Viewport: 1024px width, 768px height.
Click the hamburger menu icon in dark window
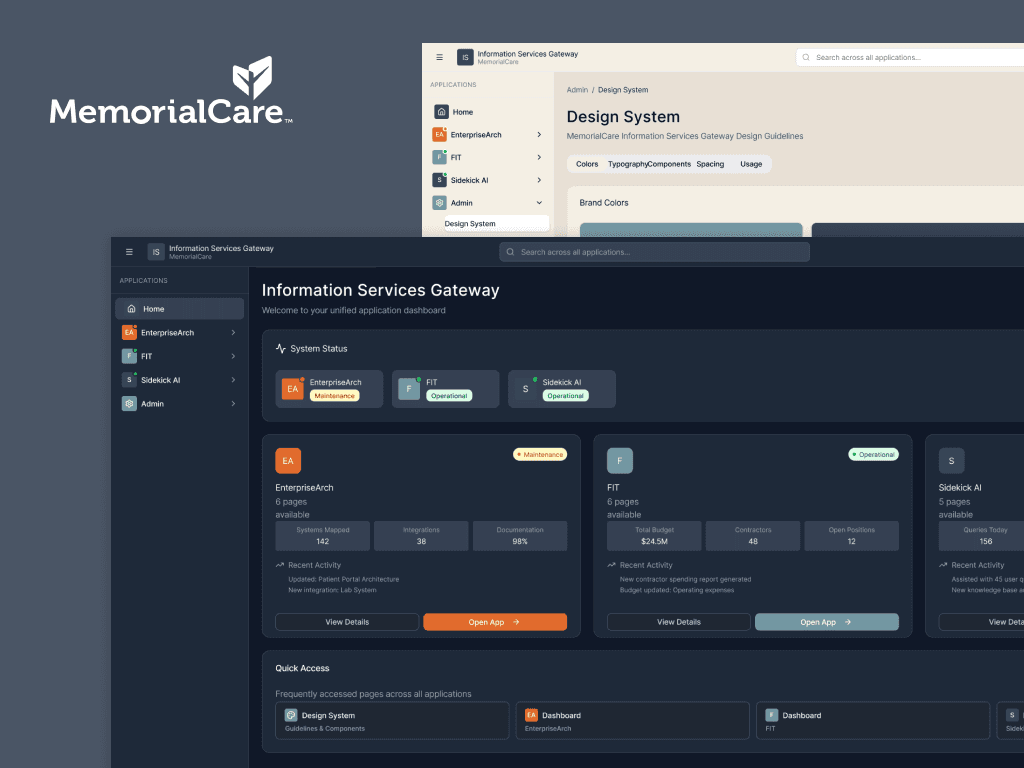point(129,252)
